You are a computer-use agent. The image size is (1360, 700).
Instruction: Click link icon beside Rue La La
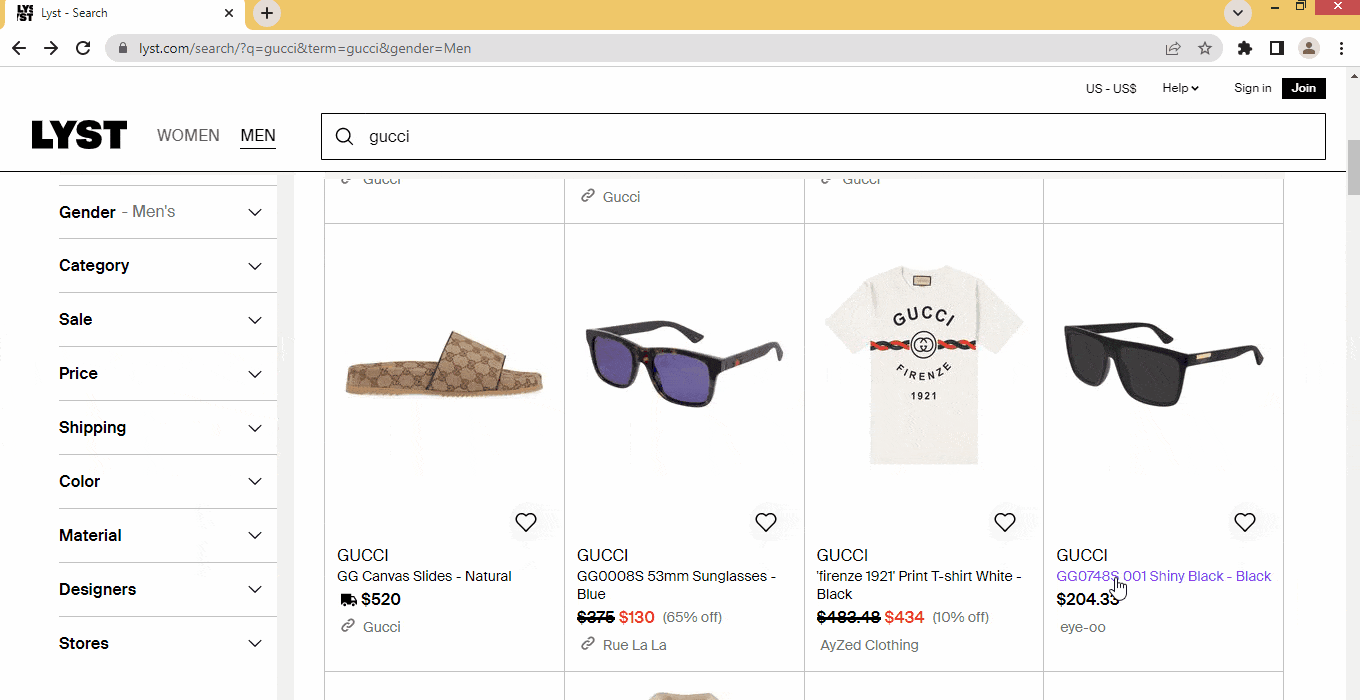pos(588,644)
